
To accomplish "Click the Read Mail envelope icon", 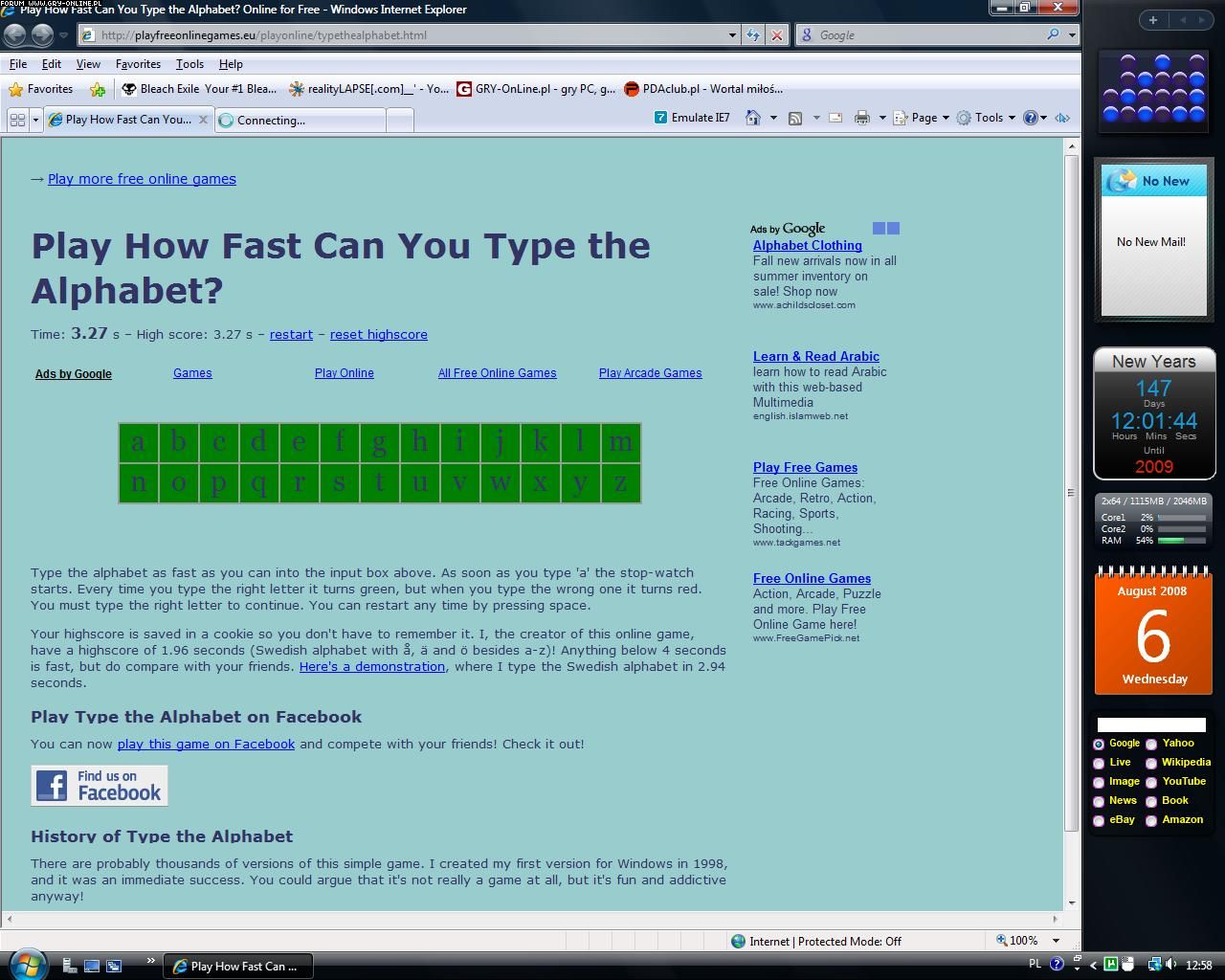I will coord(835,118).
